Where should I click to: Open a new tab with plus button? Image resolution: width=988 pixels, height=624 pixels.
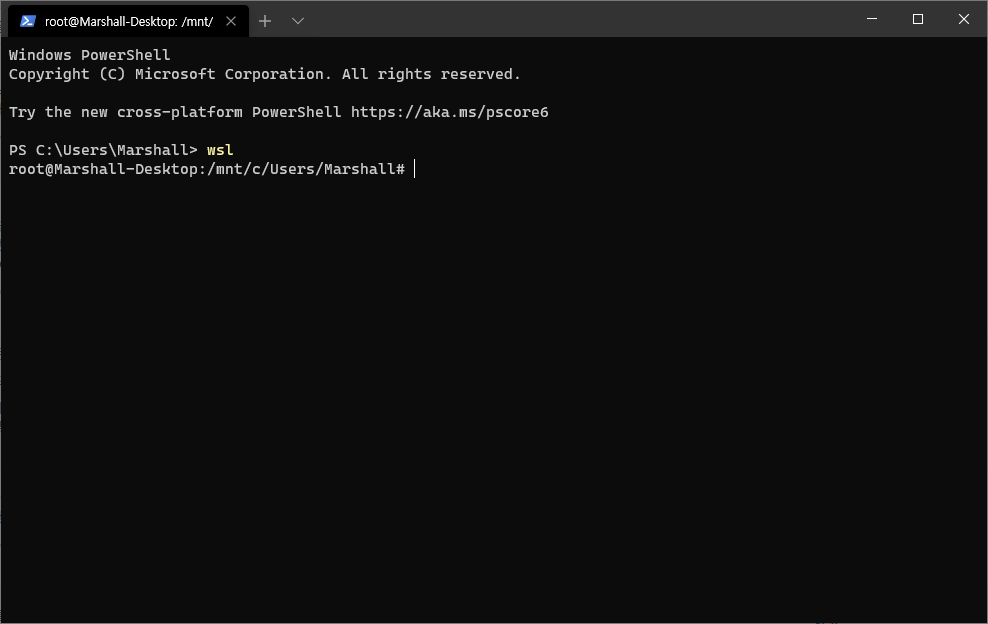pos(265,21)
